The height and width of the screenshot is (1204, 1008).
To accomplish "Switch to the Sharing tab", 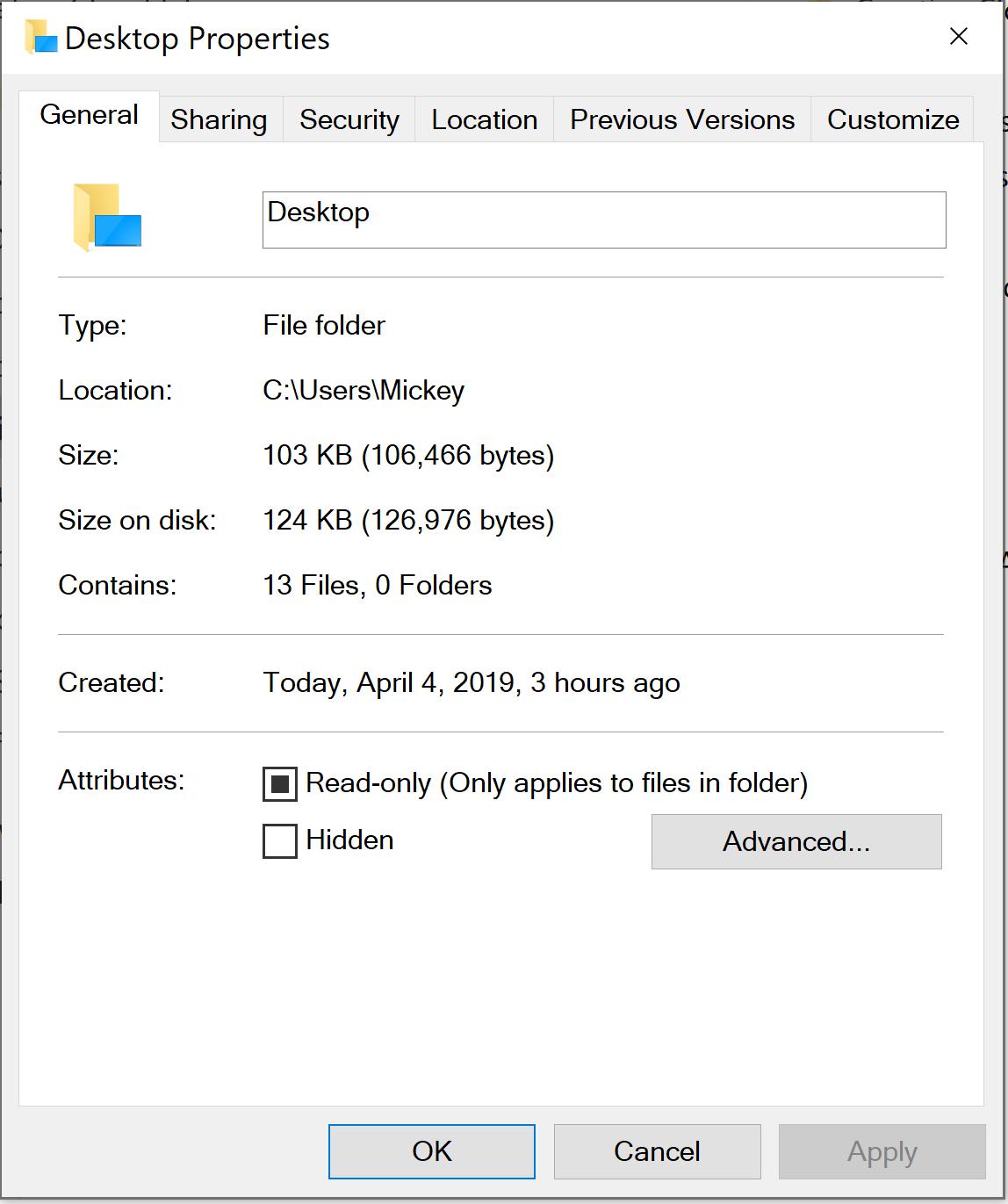I will [219, 119].
